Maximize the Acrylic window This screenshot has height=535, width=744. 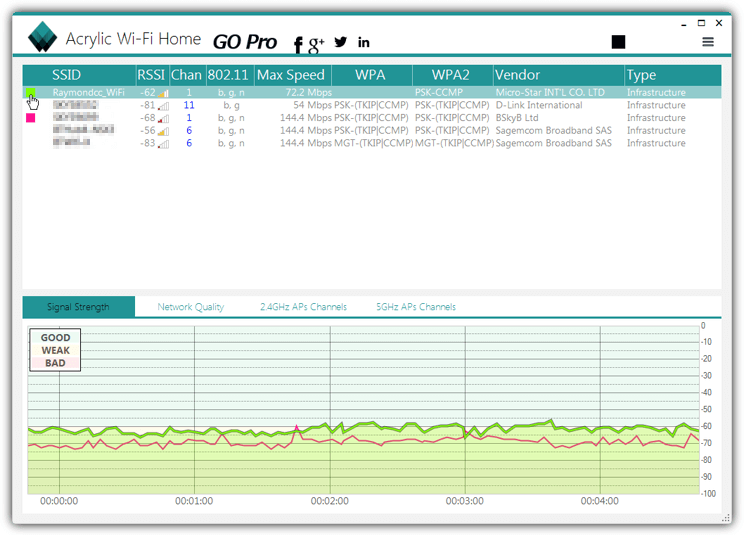point(701,23)
